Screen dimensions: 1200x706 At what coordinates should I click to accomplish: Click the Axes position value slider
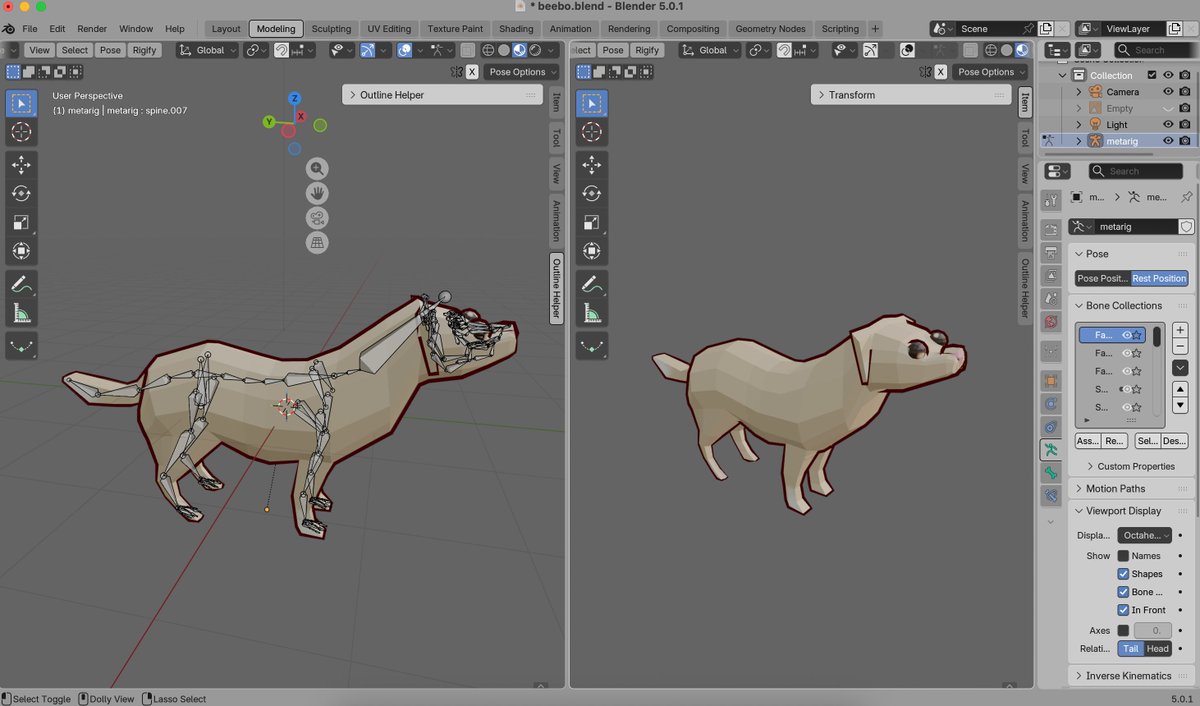click(x=1152, y=631)
